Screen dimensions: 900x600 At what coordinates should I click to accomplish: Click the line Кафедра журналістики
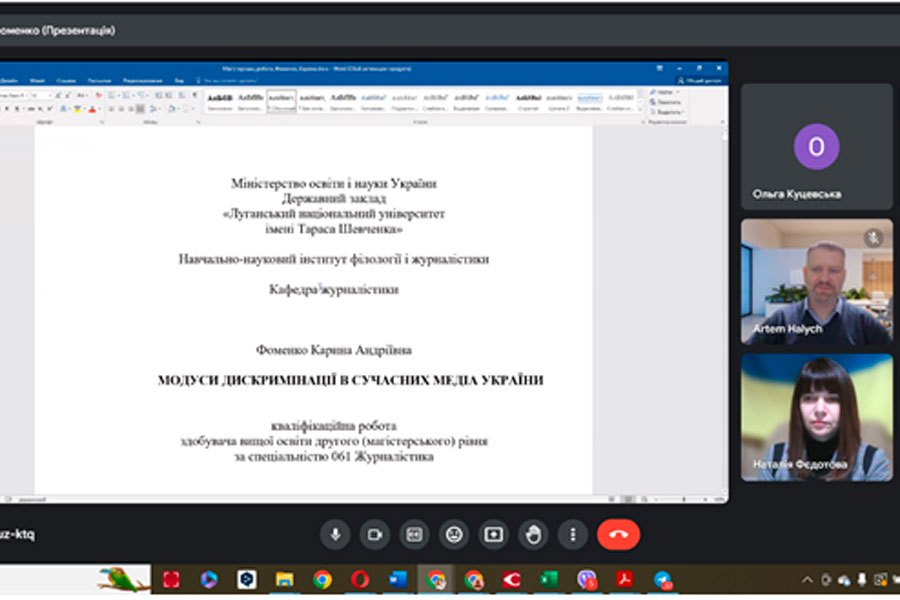point(333,289)
